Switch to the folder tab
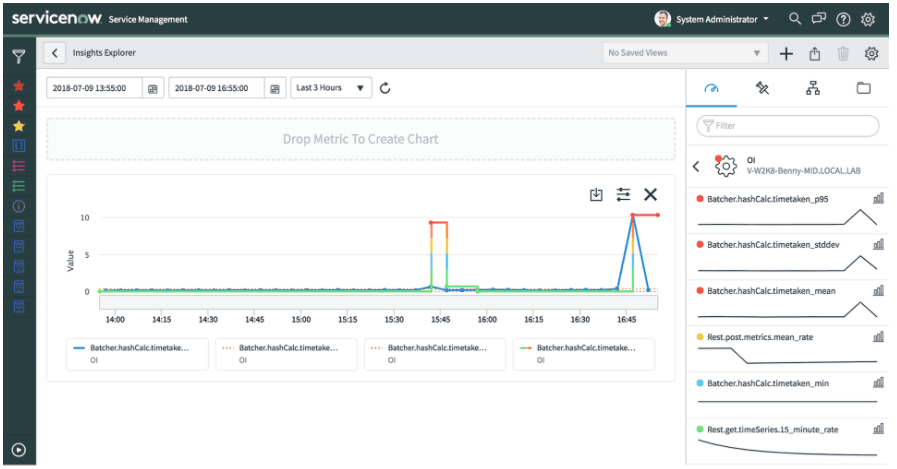Screen dimensions: 897x469 [x=863, y=88]
